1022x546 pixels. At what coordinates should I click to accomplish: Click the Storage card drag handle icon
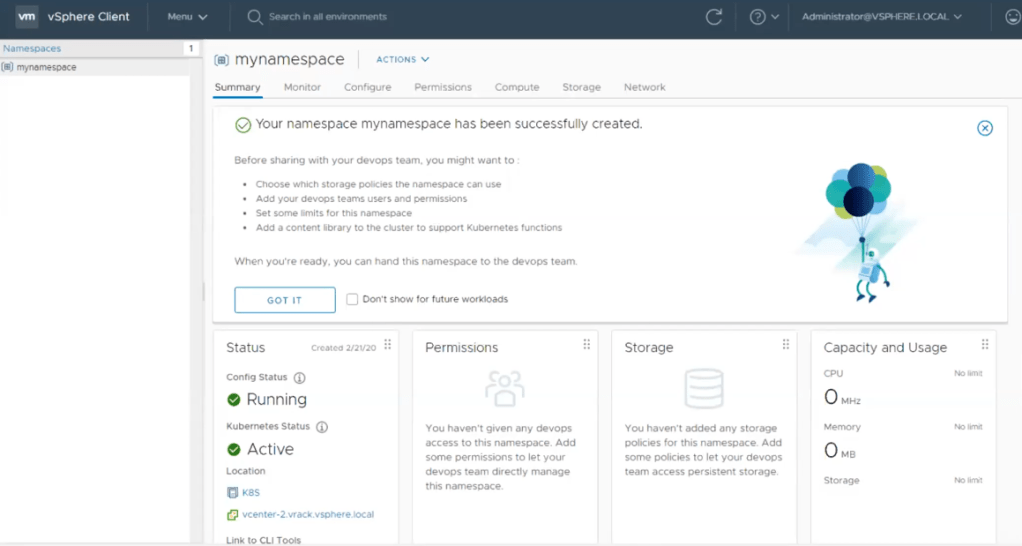[786, 345]
